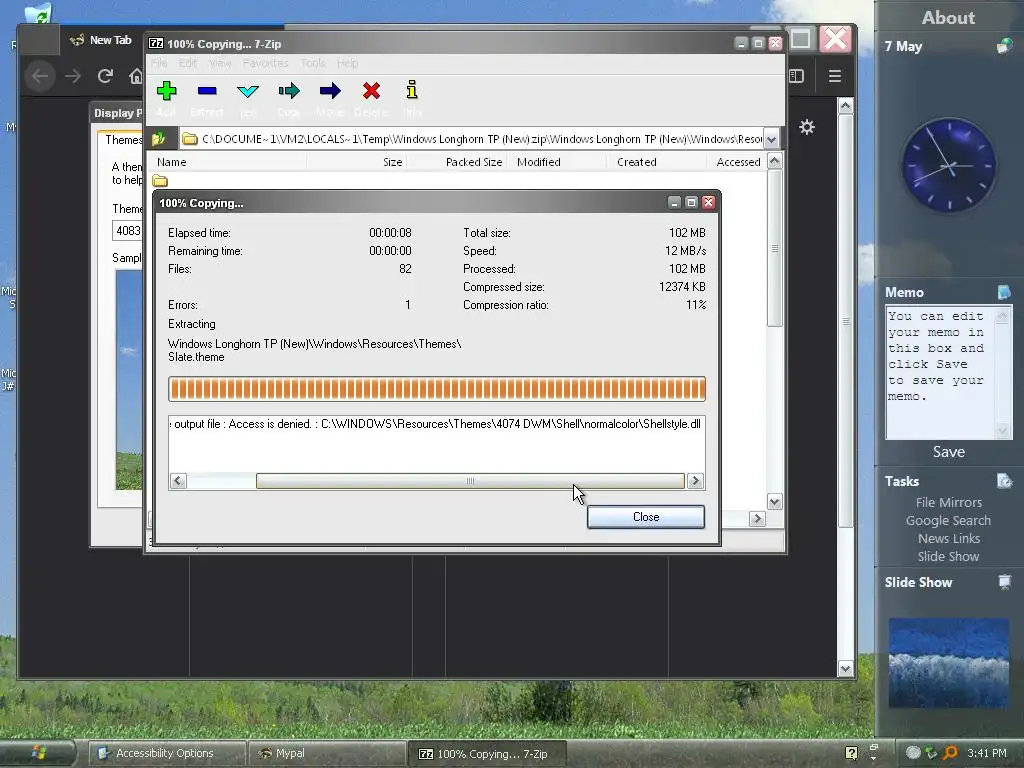Click the orange copying progress bar
The image size is (1024, 768).
(x=437, y=389)
